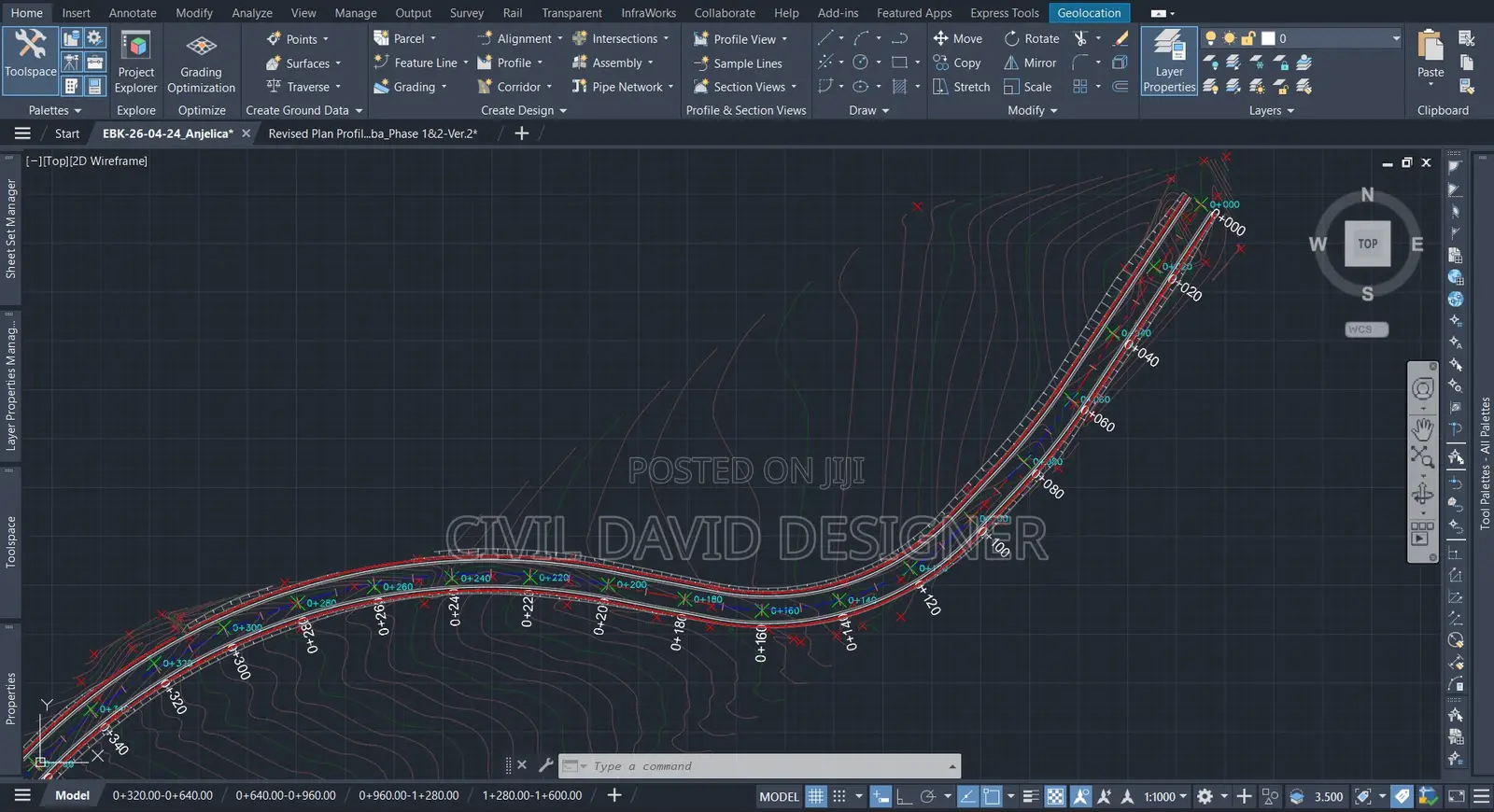Viewport: 1494px width, 812px height.
Task: Click the Stretch button
Action: click(x=961, y=87)
